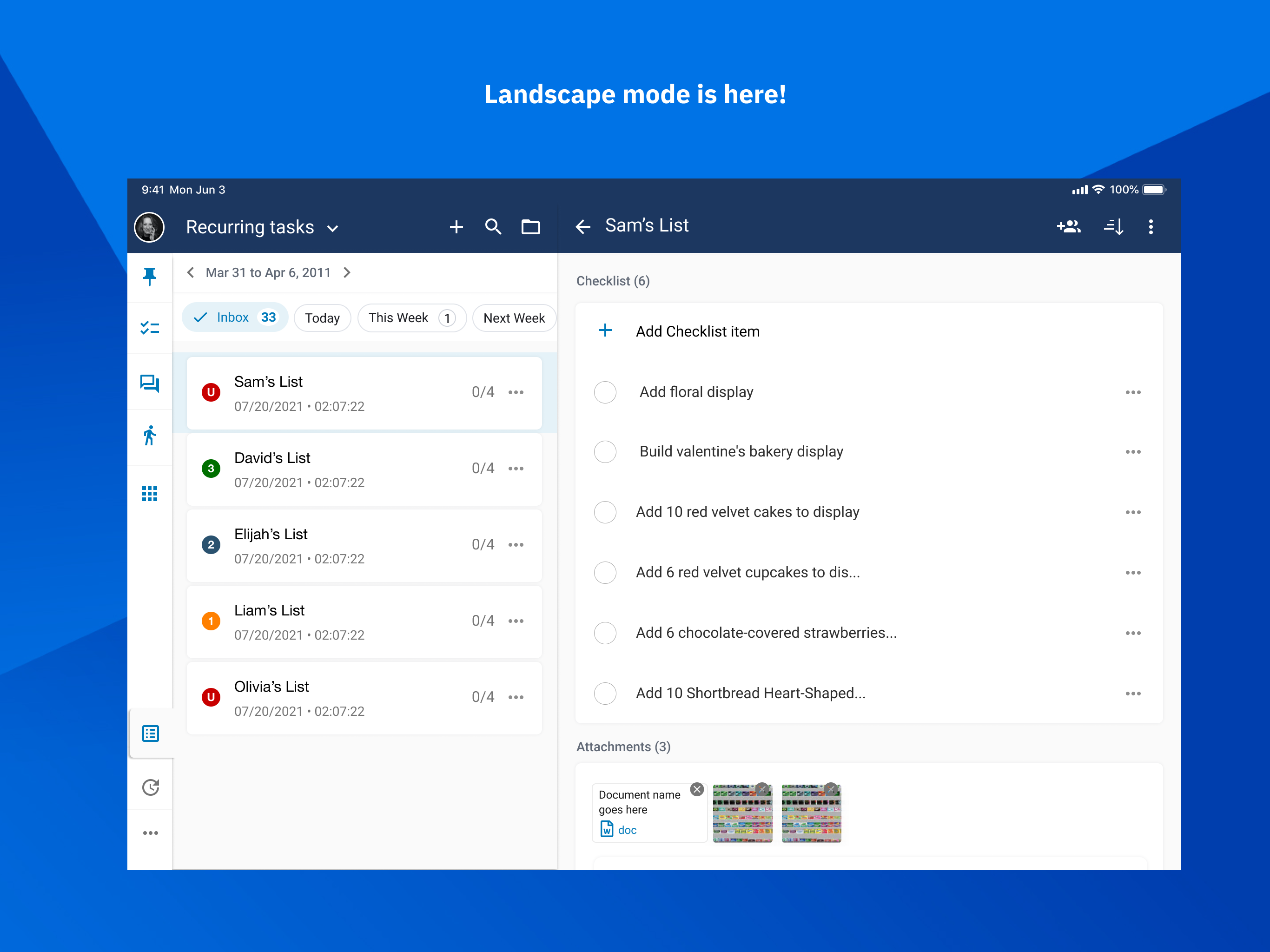The height and width of the screenshot is (952, 1270).
Task: Open sidebar more options dots
Action: point(151,833)
